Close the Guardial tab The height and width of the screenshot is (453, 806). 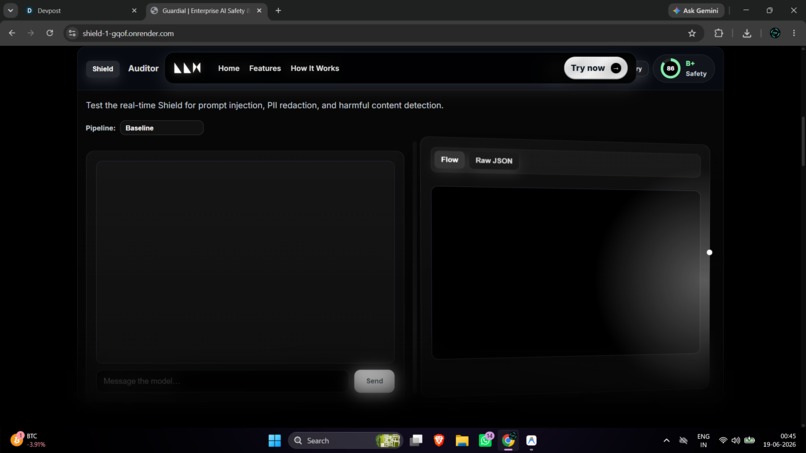pyautogui.click(x=259, y=10)
